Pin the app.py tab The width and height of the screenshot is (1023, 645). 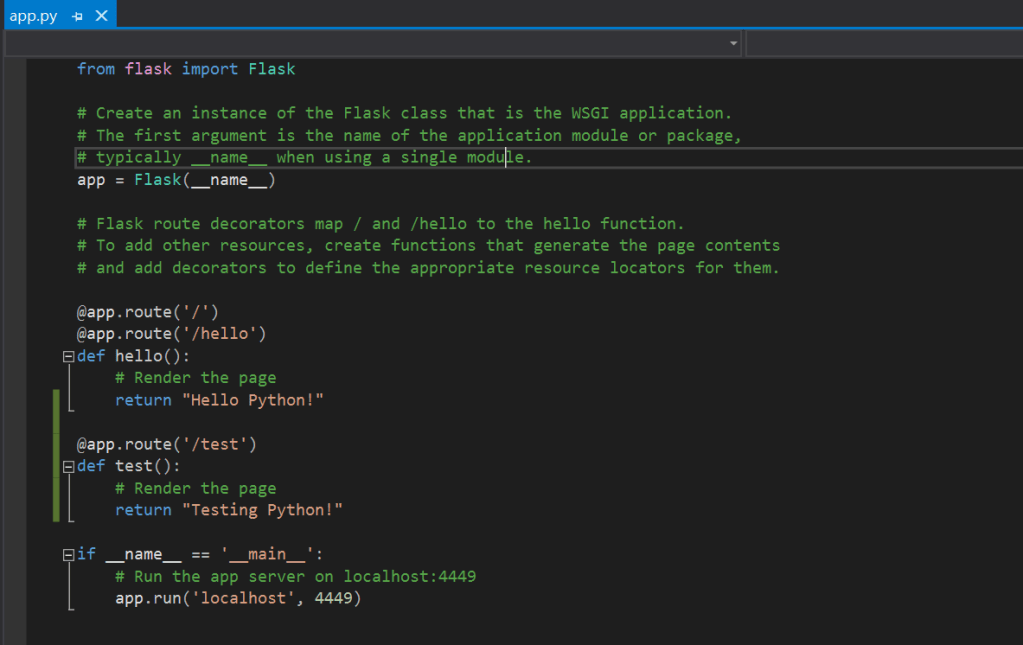(78, 17)
